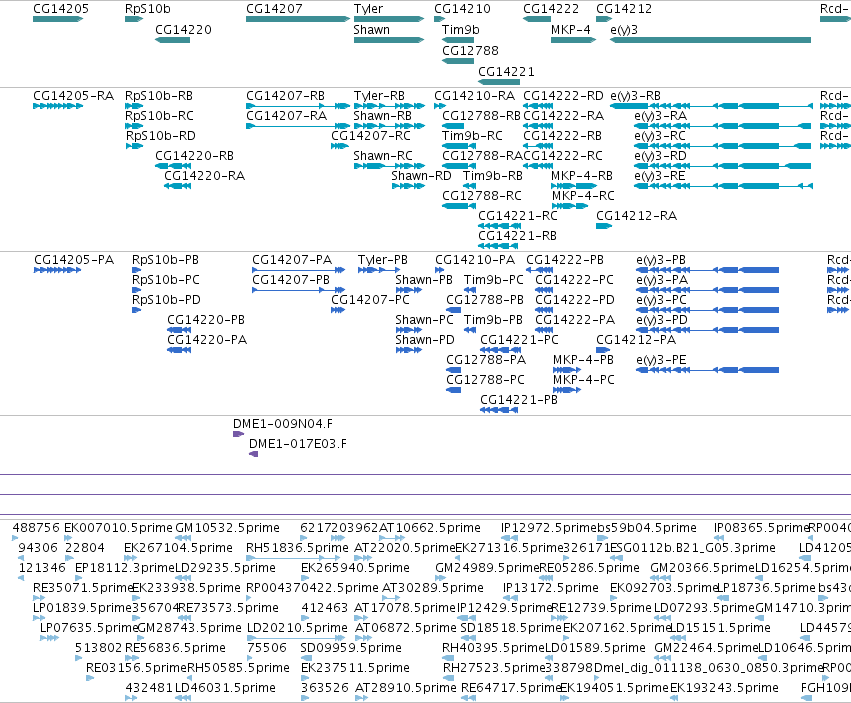Select transcript RpS10b-RD
This screenshot has height=703, width=851.
point(161,136)
